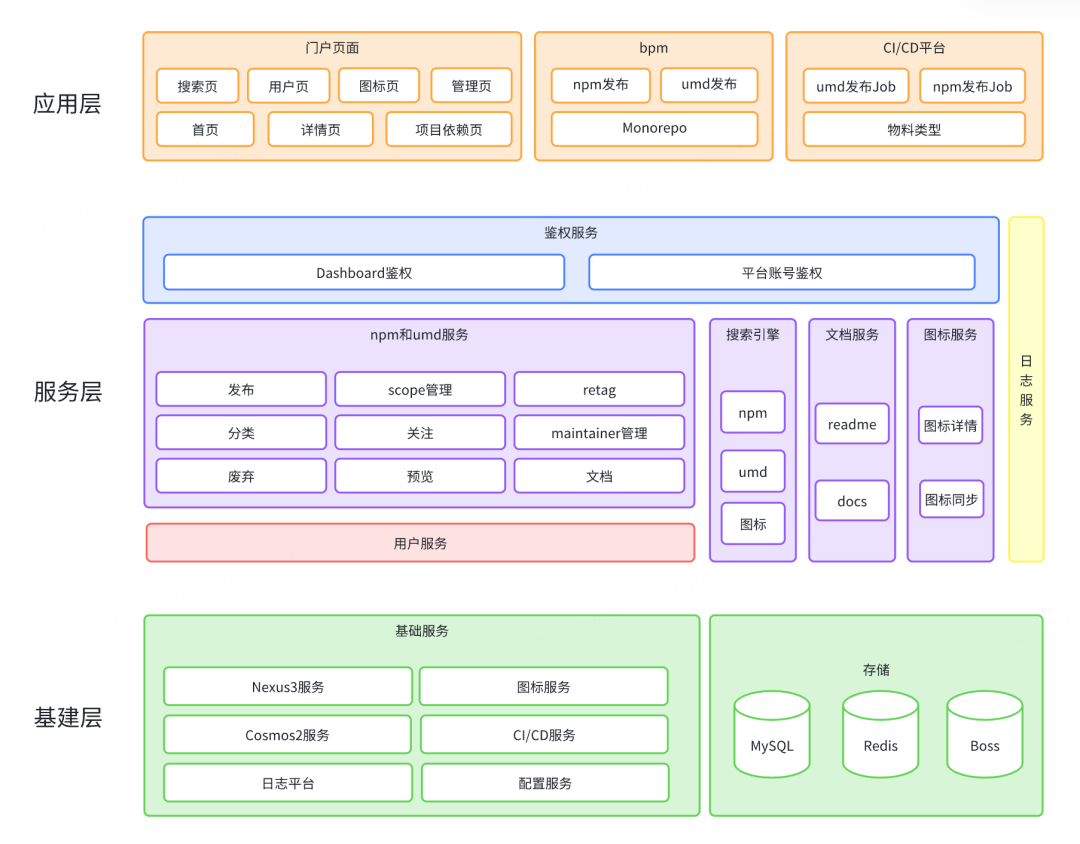Viewport: 1080px width, 844px height.
Task: Click the npm和umd服务 group title
Action: tap(419, 334)
